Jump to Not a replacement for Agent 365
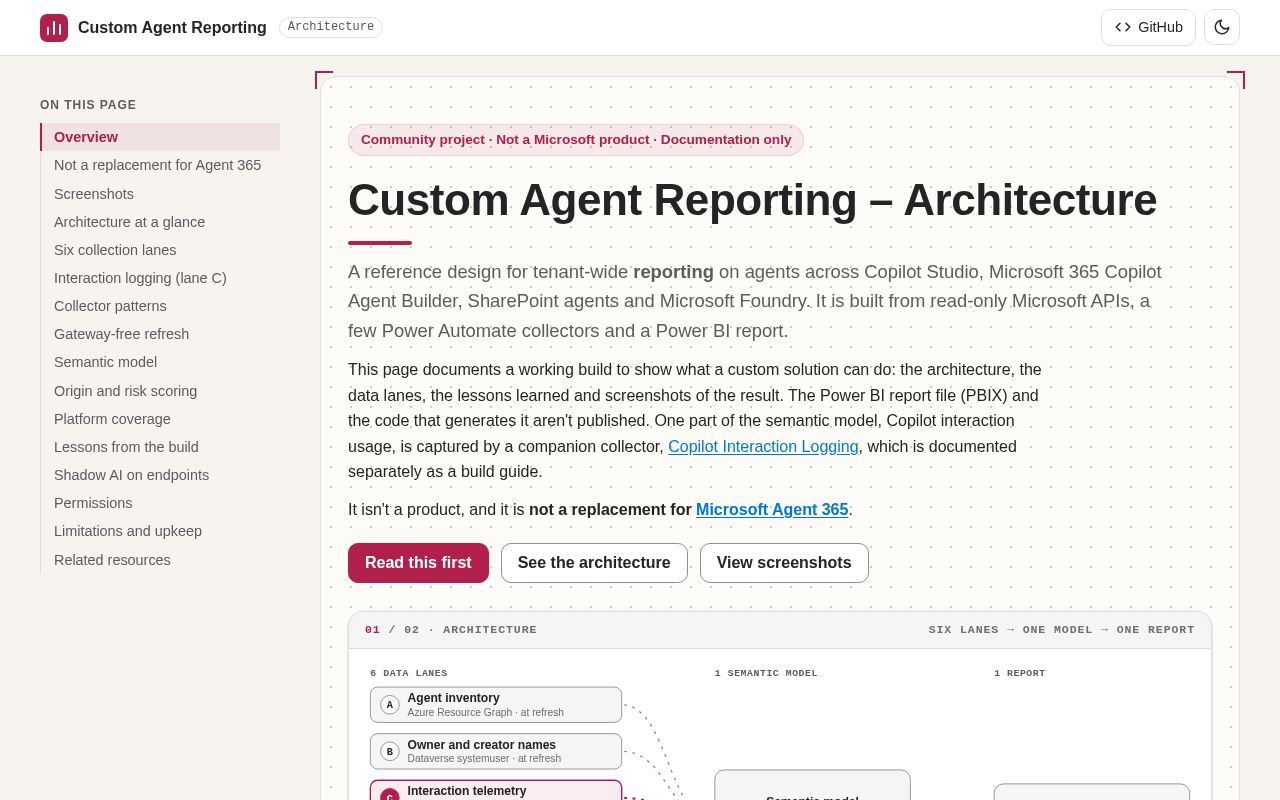This screenshot has height=800, width=1280. click(x=160, y=165)
